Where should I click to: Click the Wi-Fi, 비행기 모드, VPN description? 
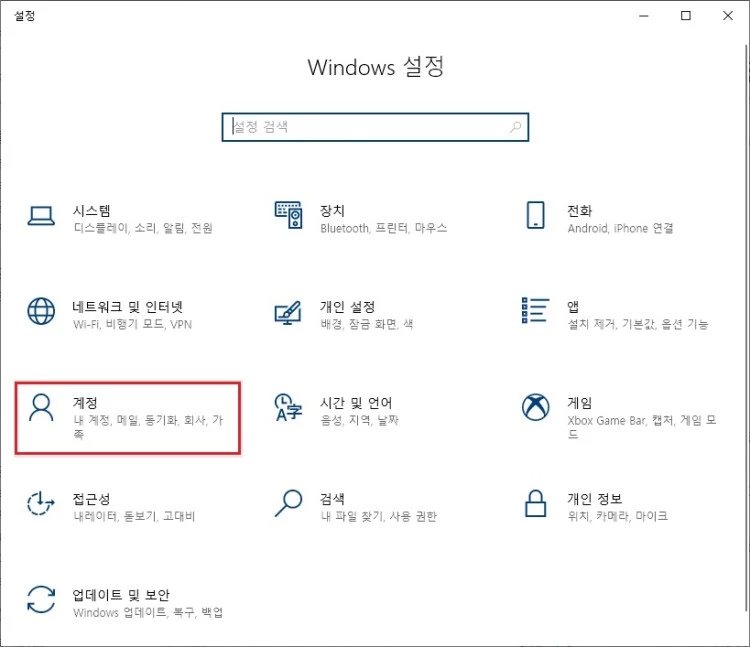click(132, 324)
